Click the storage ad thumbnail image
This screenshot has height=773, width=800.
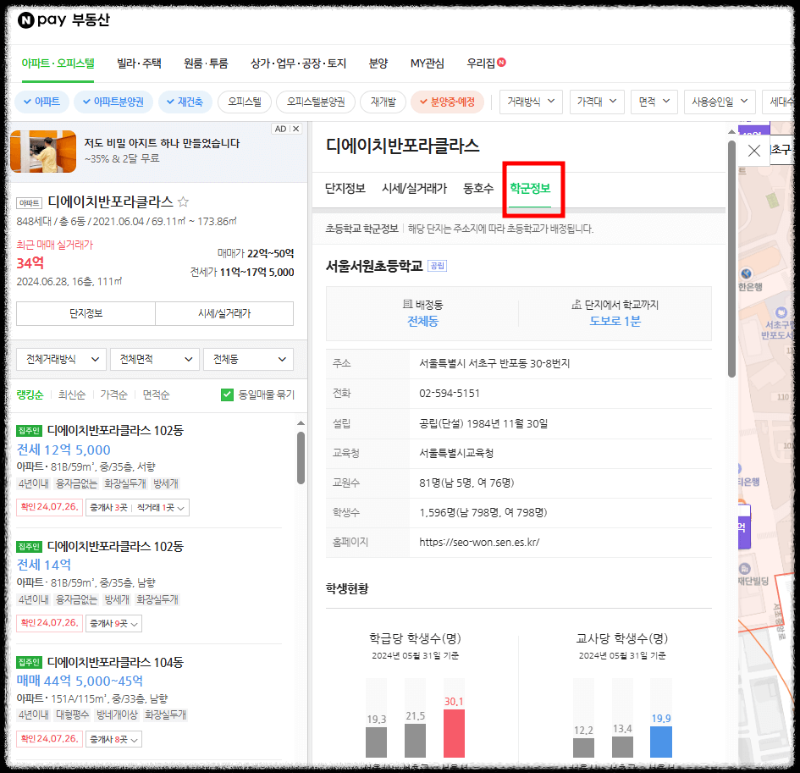(43, 152)
